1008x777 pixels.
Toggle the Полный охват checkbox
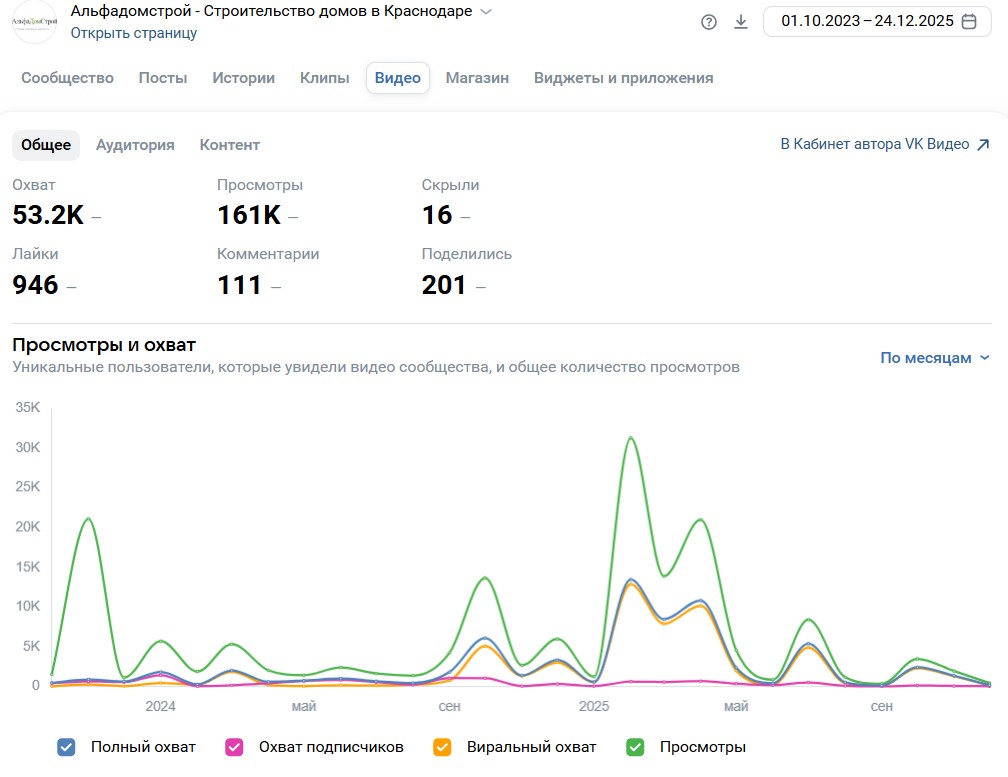67,747
